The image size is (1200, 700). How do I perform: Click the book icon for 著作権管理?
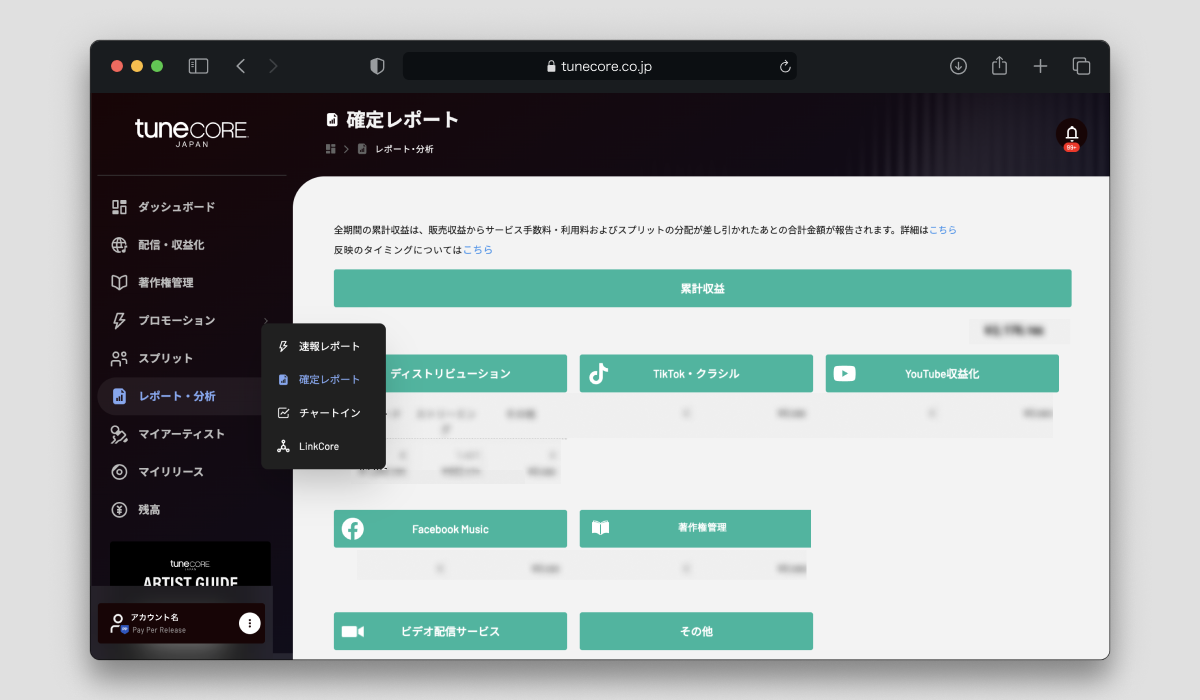tap(119, 282)
